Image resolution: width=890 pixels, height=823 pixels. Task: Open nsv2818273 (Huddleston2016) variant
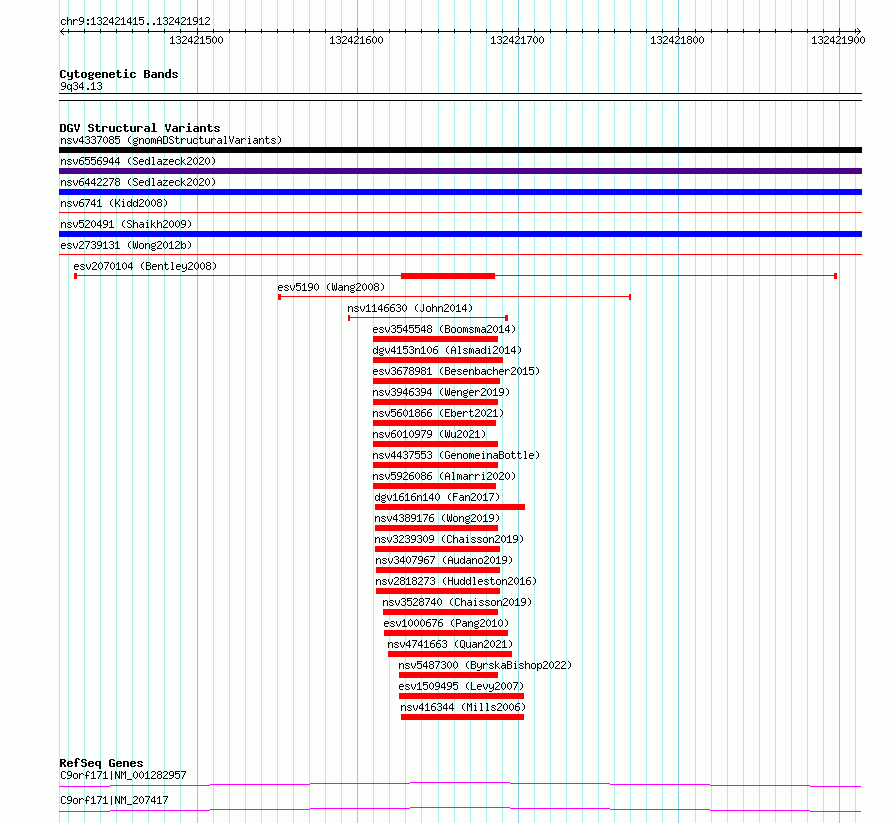click(456, 581)
